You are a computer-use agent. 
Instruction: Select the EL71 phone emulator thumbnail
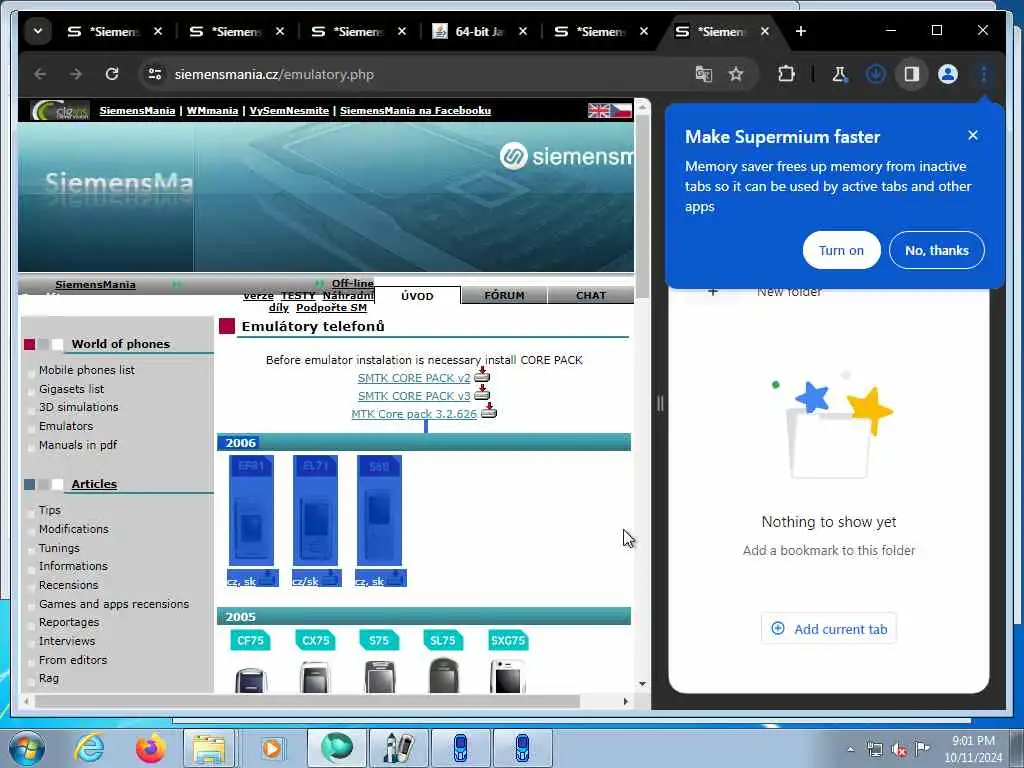(315, 511)
